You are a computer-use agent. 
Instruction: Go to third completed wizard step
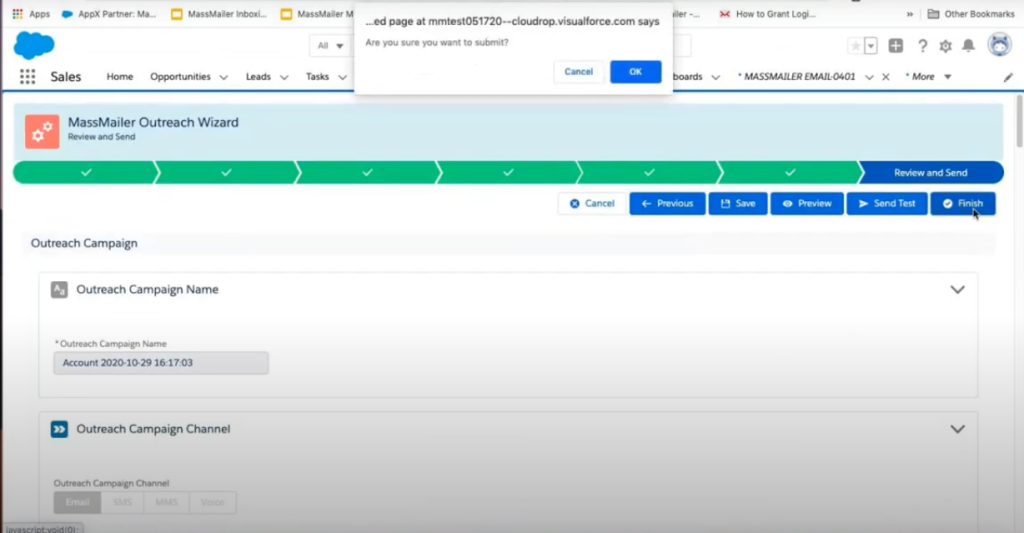(x=368, y=172)
